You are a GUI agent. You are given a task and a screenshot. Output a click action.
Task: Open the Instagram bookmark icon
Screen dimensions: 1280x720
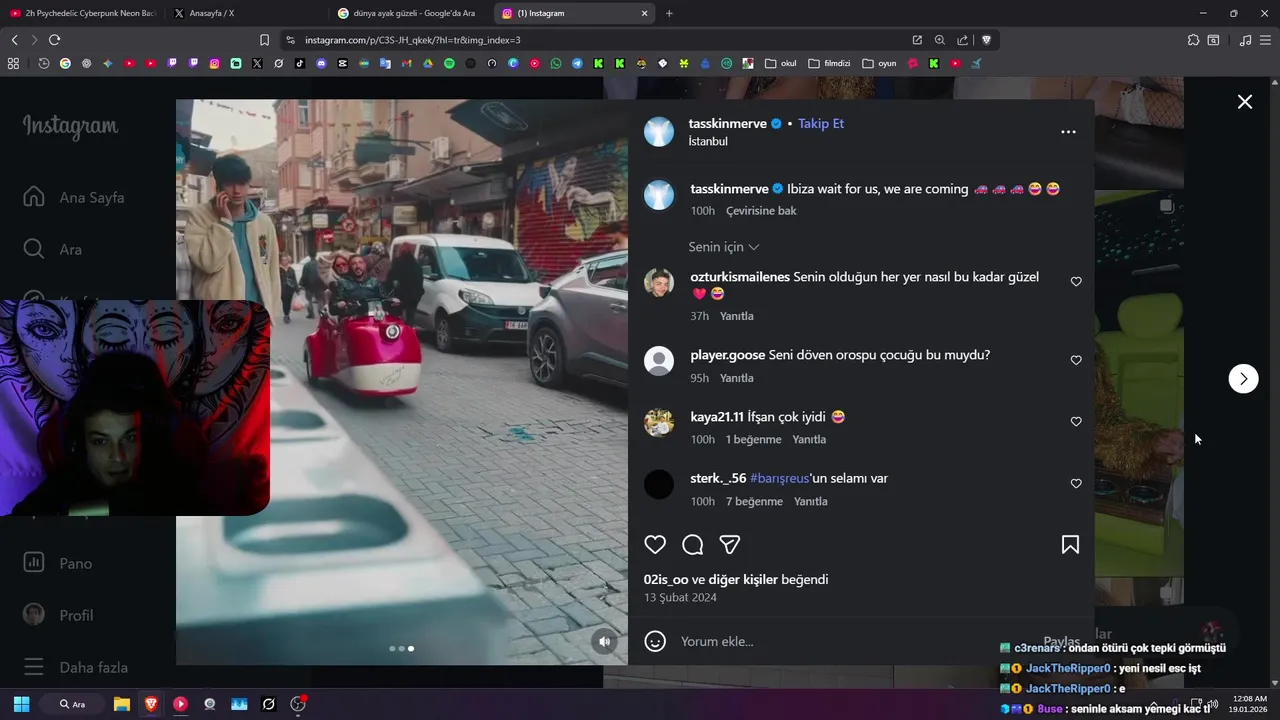[214, 63]
